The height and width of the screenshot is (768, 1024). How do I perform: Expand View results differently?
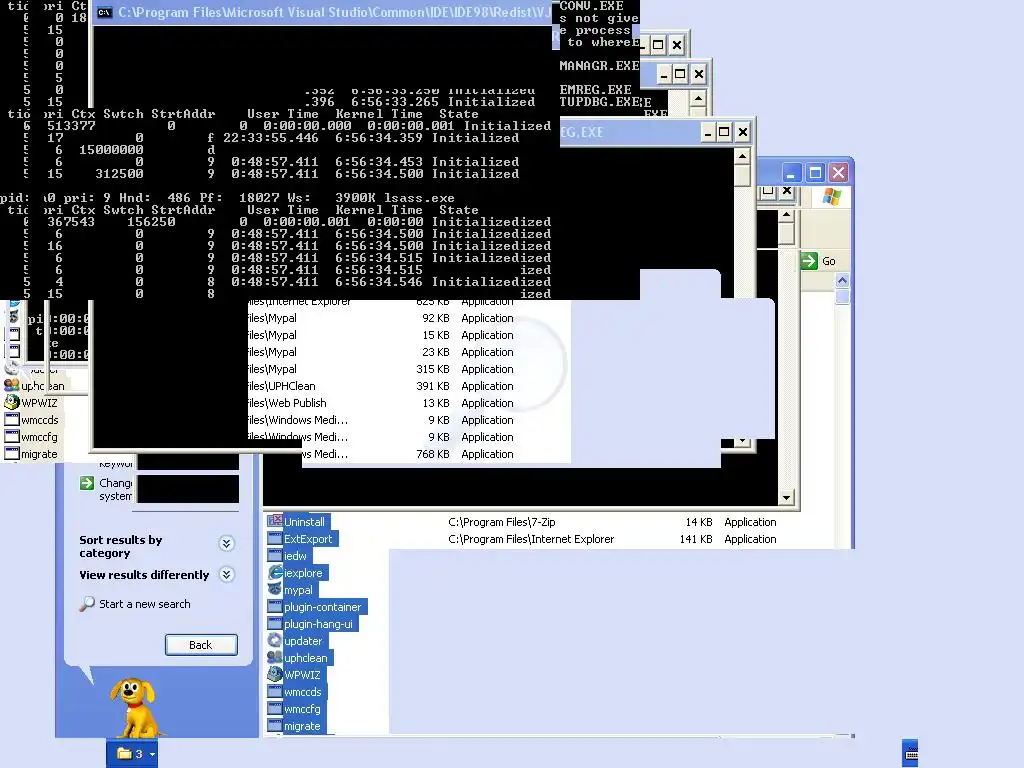(227, 575)
